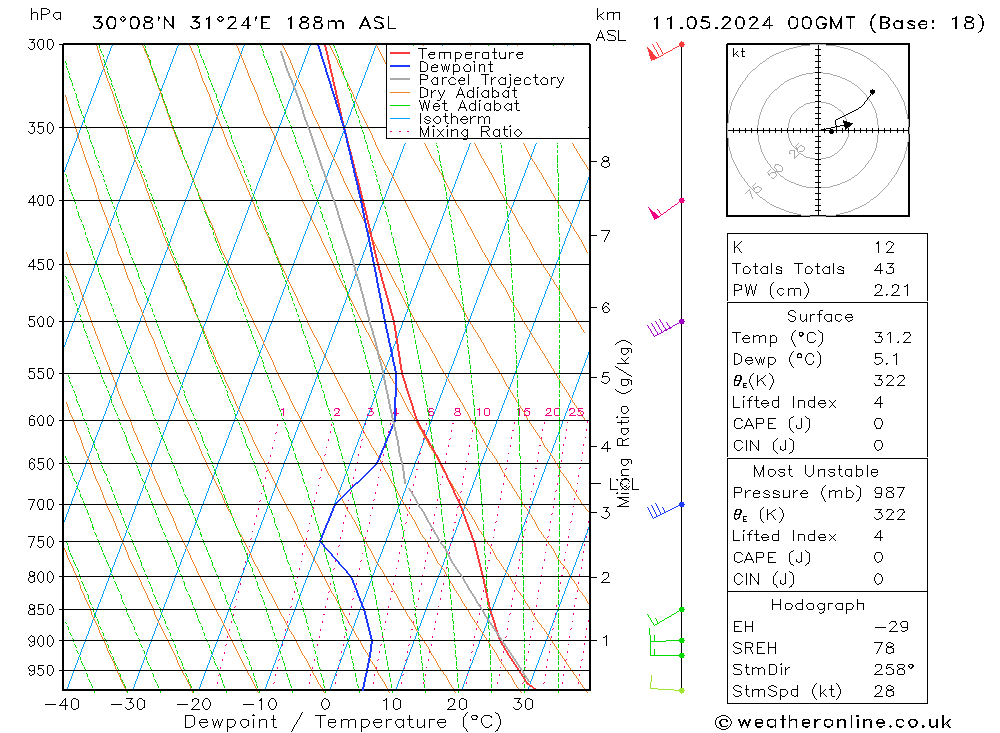Click the "500" hPa pressure label
Image resolution: width=1000 pixels, height=733 pixels.
[41, 322]
